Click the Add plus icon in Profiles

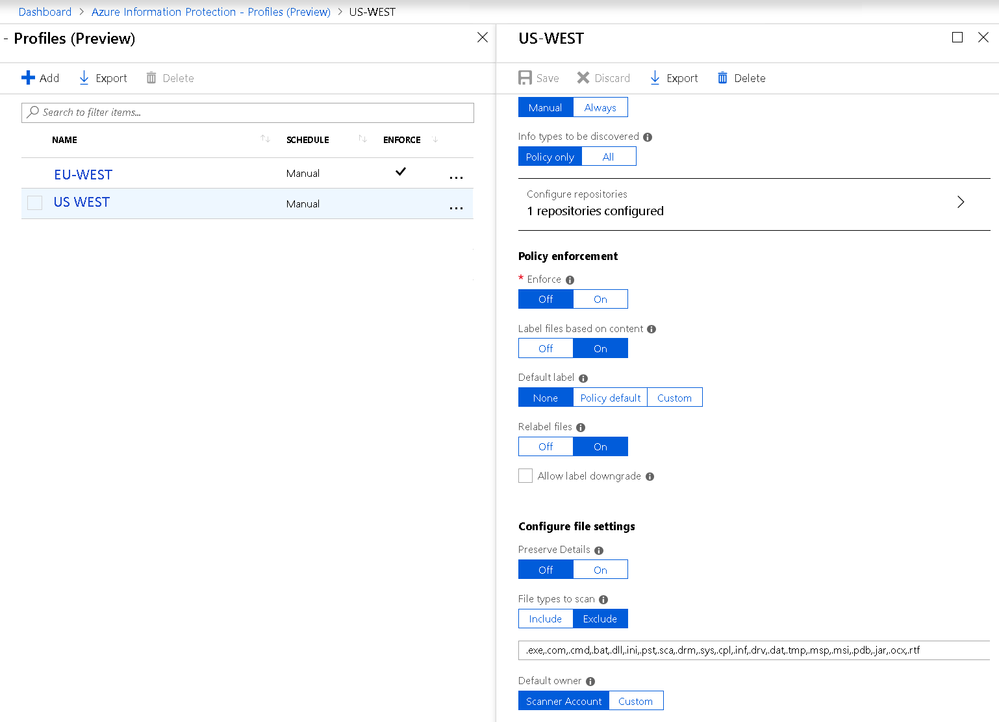[28, 78]
